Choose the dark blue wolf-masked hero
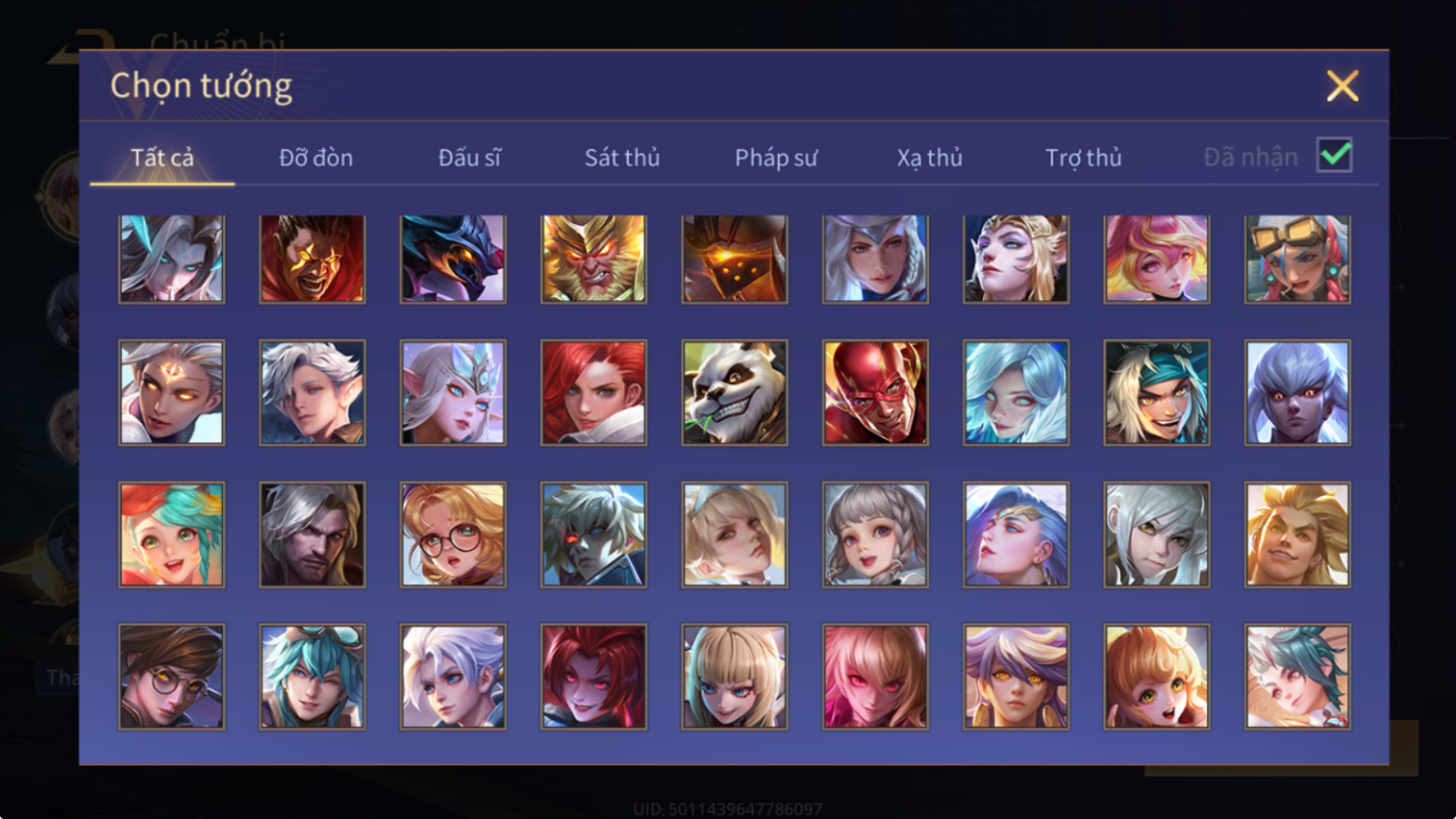1456x819 pixels. 453,259
